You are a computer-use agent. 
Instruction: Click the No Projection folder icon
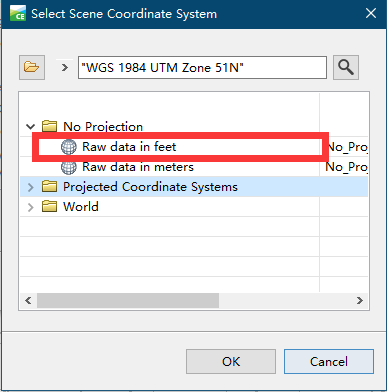[49, 126]
